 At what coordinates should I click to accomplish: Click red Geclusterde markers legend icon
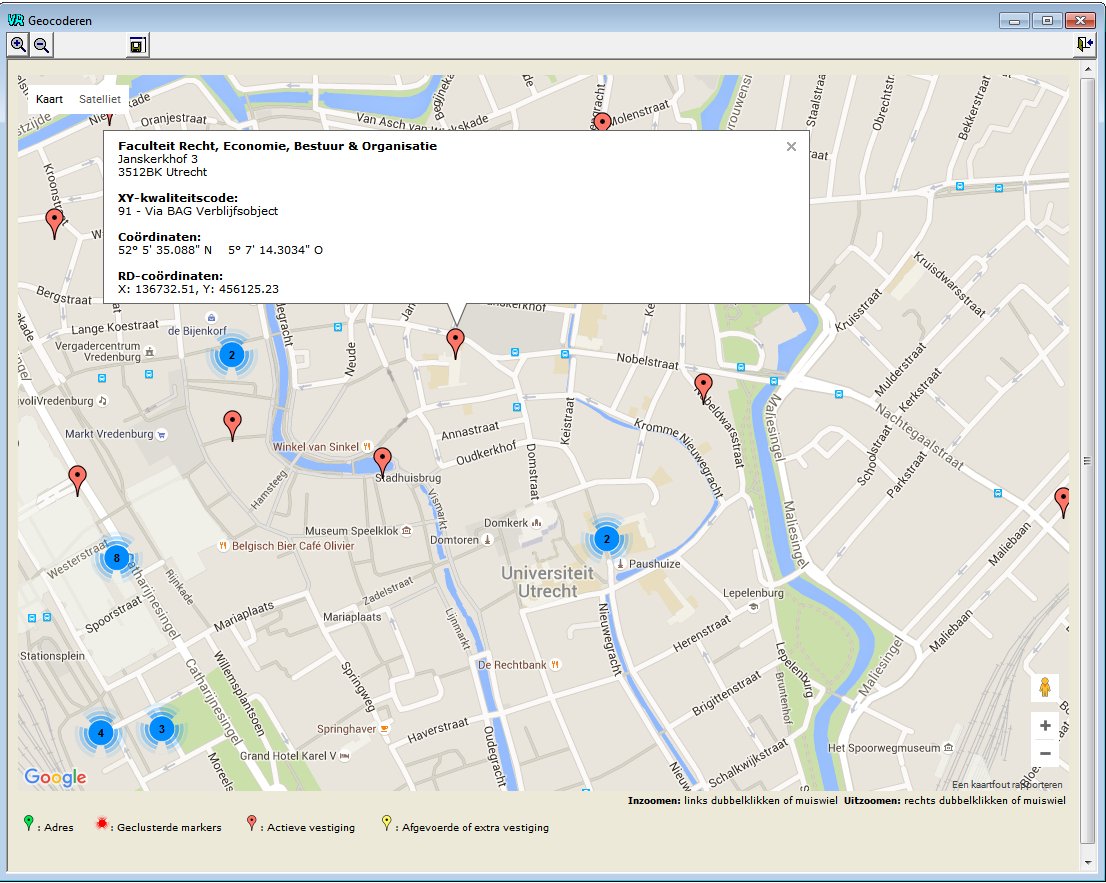tap(102, 823)
